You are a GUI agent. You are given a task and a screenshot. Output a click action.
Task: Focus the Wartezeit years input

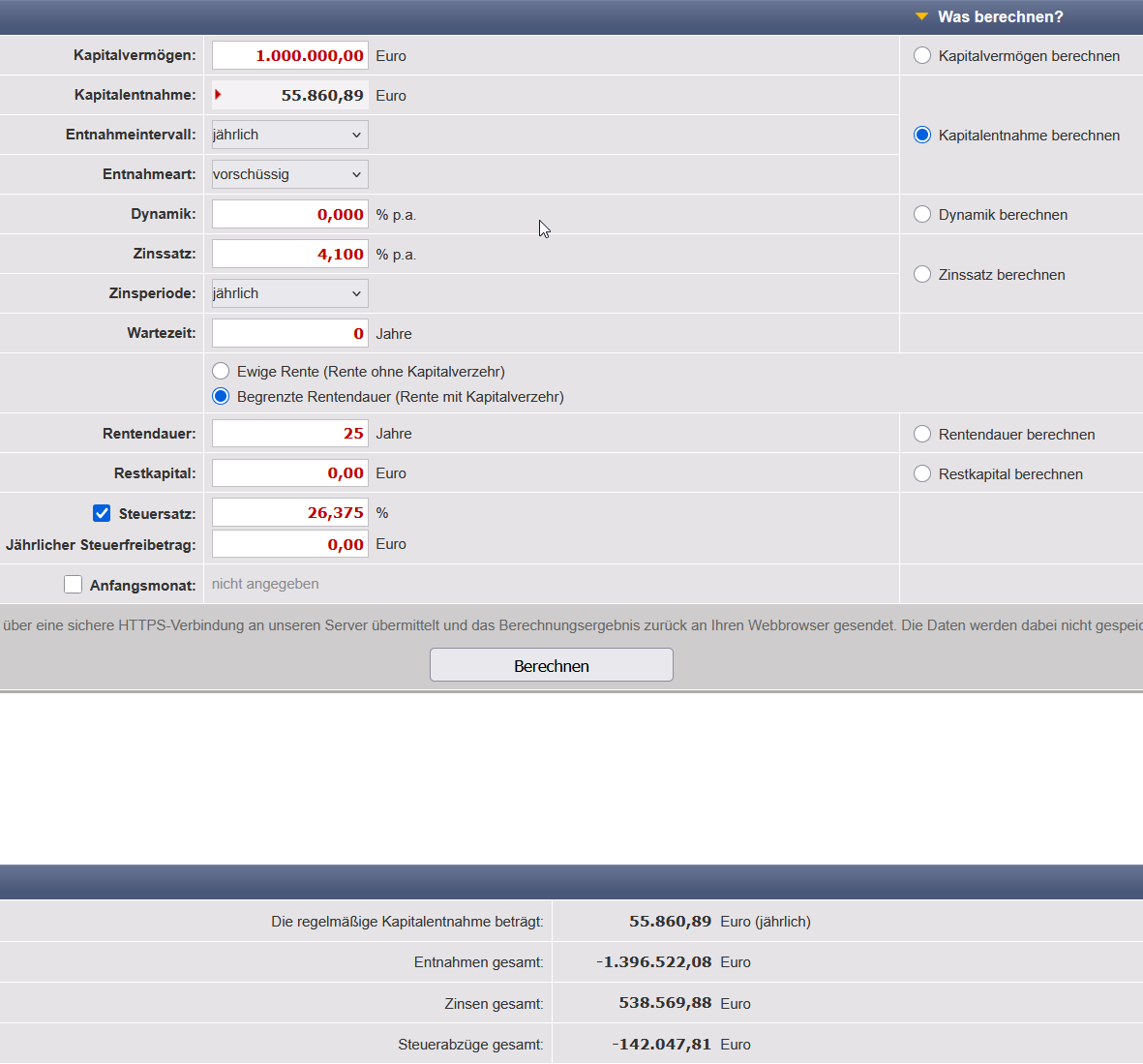click(x=290, y=333)
